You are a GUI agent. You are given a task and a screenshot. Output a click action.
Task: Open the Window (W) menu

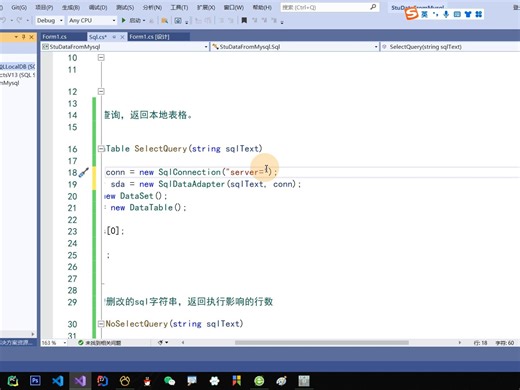234,7
